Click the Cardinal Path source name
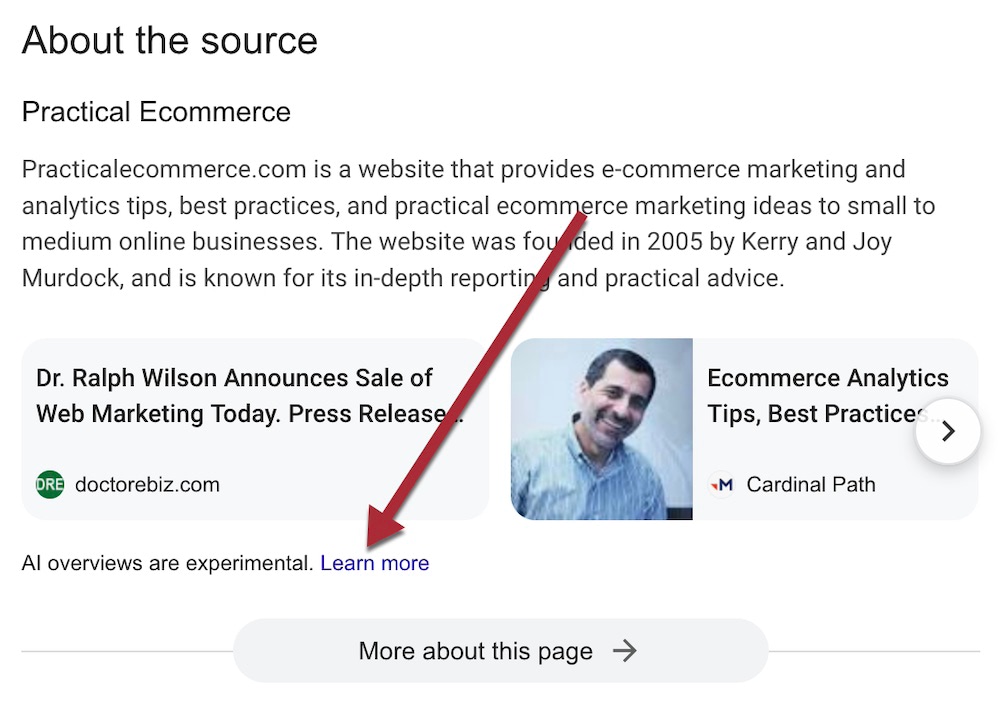1000x705 pixels. tap(810, 485)
